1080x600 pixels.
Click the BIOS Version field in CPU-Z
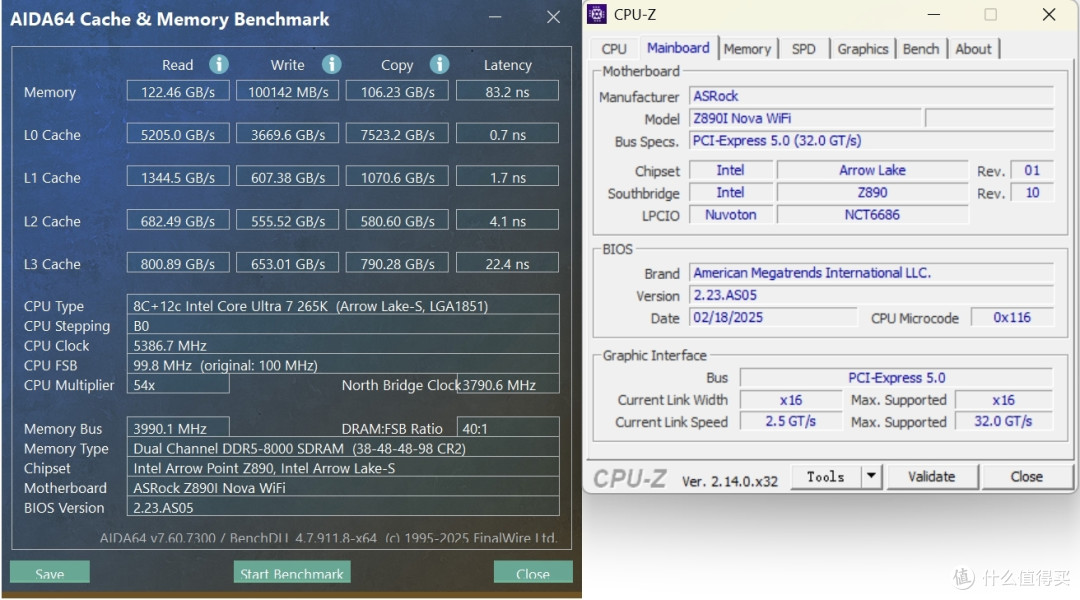pyautogui.click(x=871, y=295)
